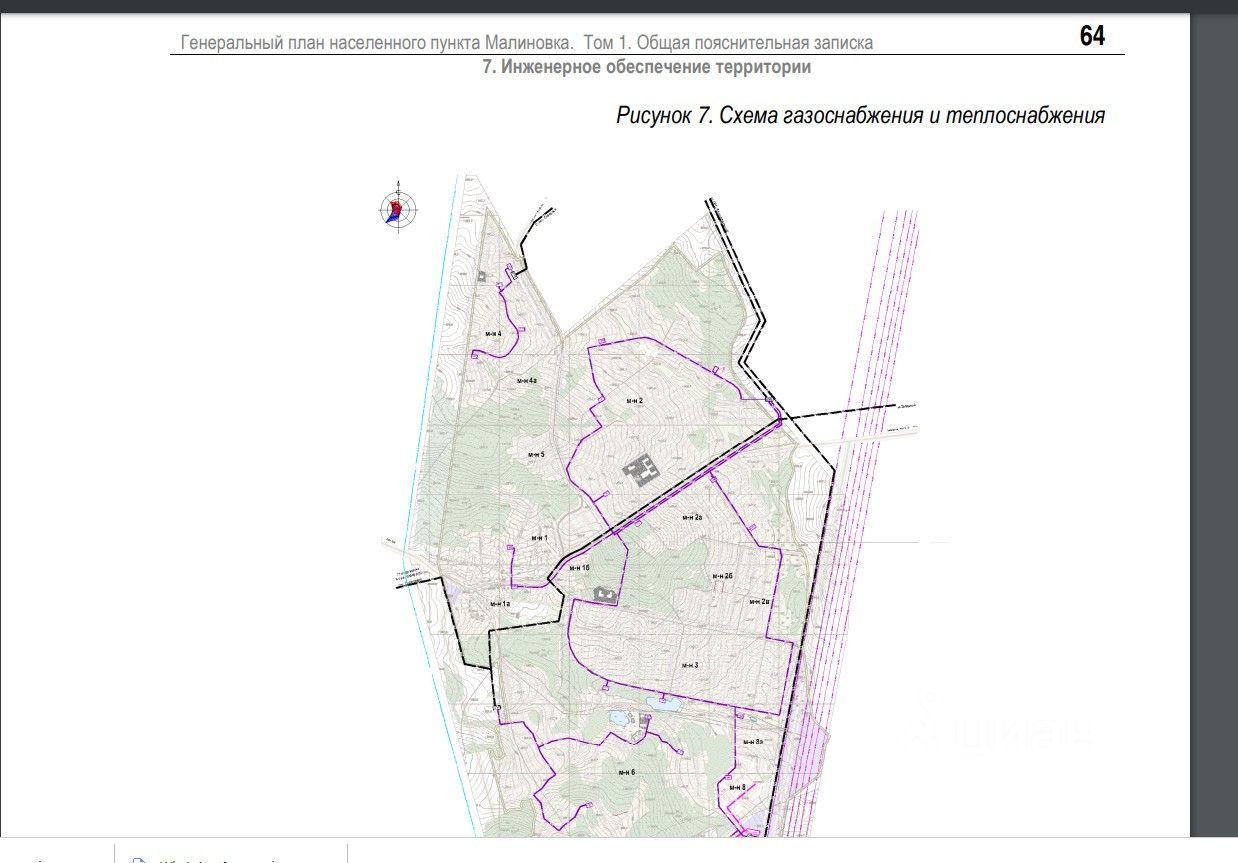
Task: Click the м-н 5 district label
Action: pyautogui.click(x=536, y=454)
